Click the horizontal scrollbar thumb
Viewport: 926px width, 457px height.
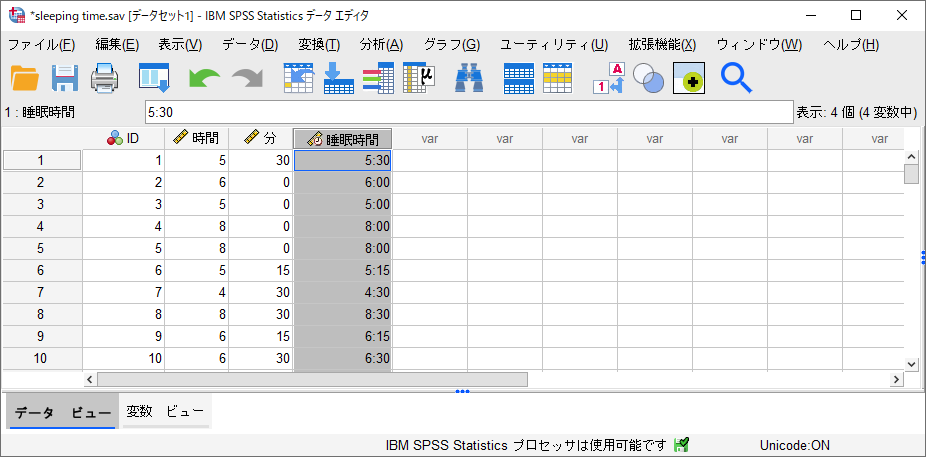point(312,379)
